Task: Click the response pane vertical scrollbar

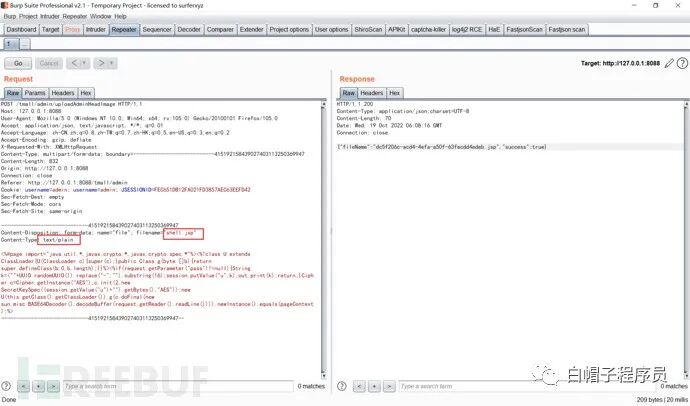Action: coord(686,240)
